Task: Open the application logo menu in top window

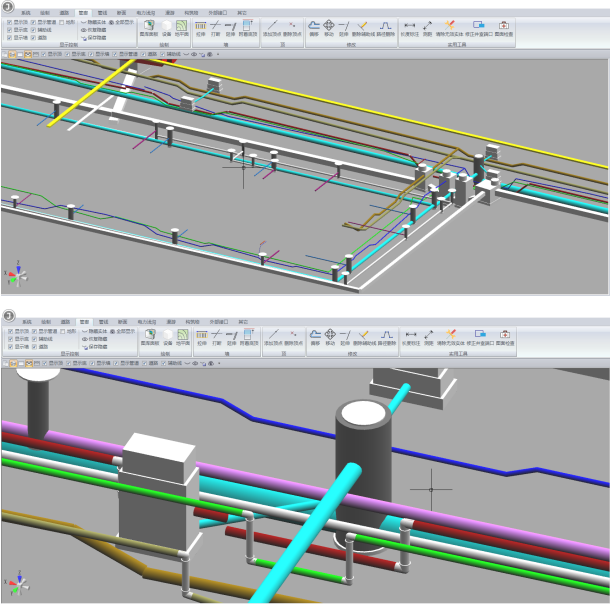Action: point(8,6)
